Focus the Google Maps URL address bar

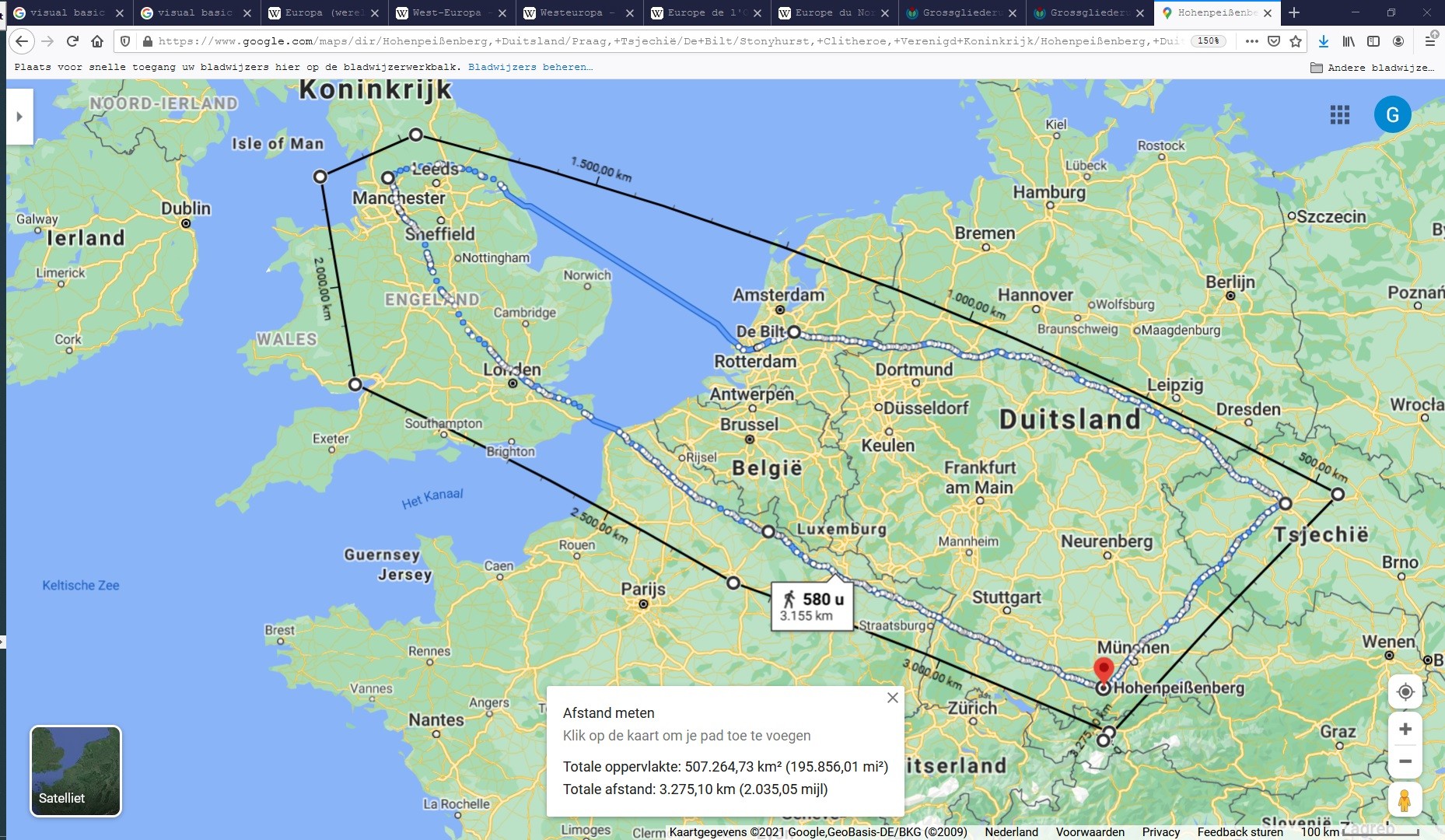(669, 41)
